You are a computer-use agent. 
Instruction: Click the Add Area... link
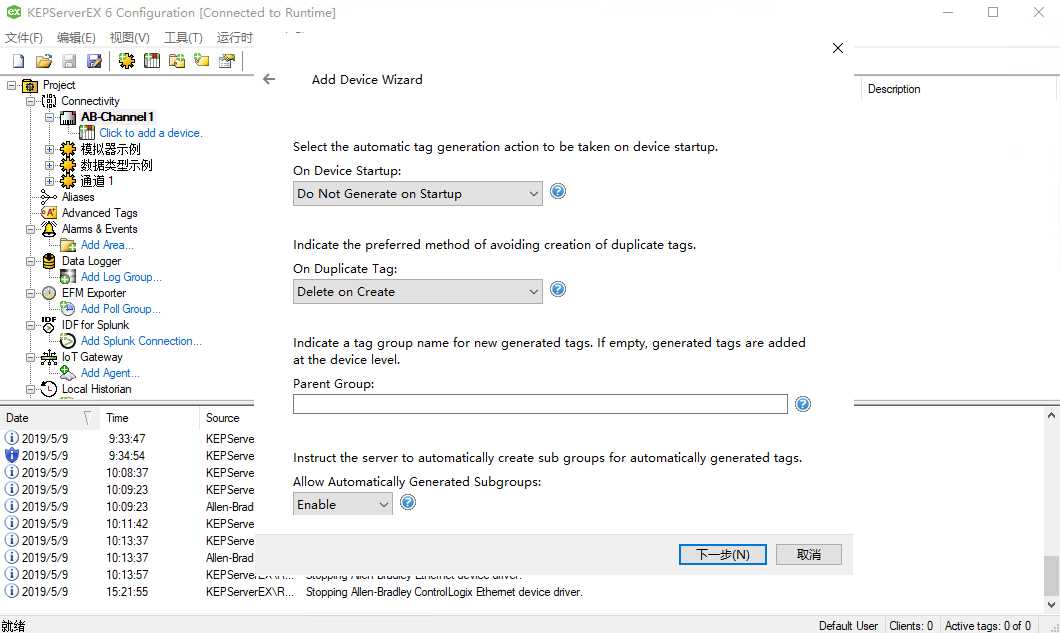click(107, 245)
